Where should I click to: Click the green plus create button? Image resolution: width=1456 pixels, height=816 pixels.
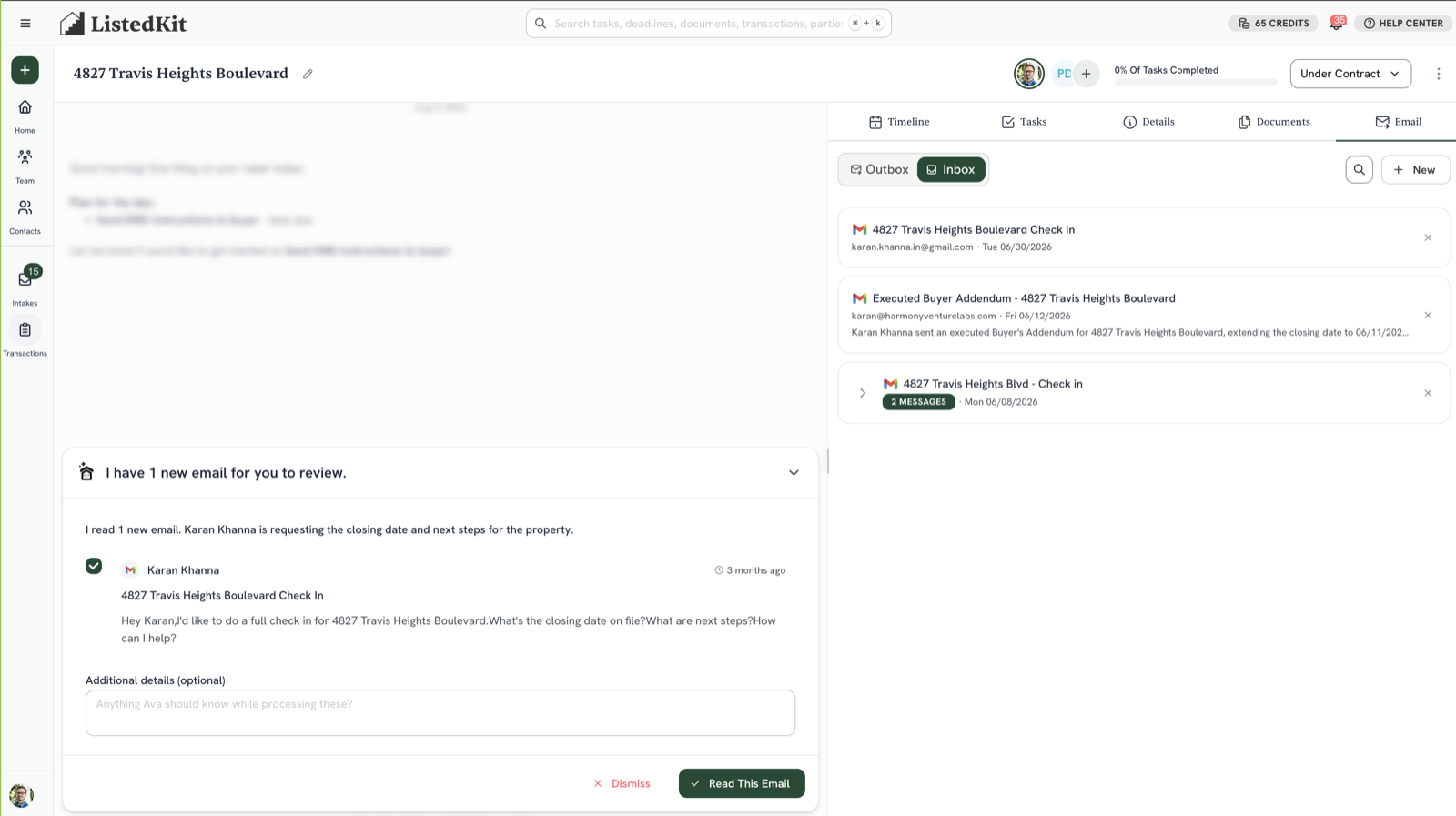point(25,70)
